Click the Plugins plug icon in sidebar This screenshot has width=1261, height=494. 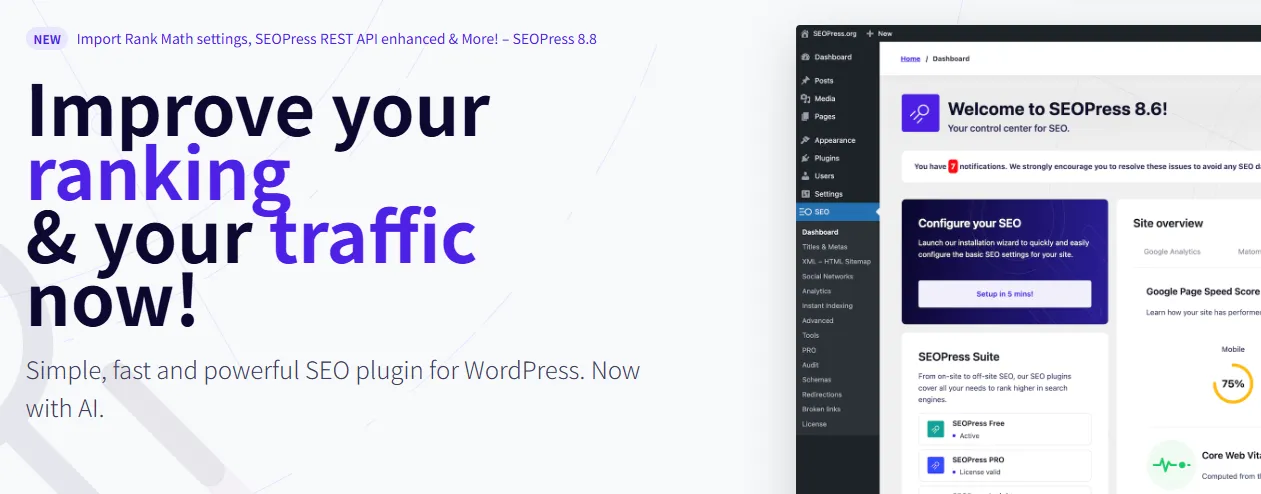click(x=806, y=158)
